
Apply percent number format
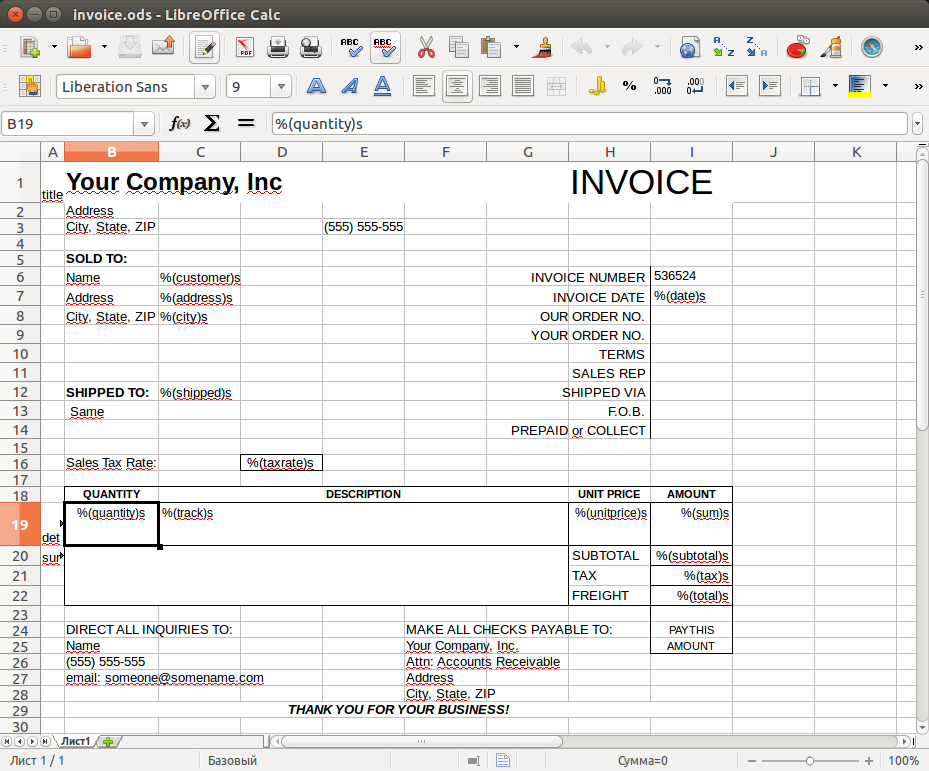pos(629,87)
